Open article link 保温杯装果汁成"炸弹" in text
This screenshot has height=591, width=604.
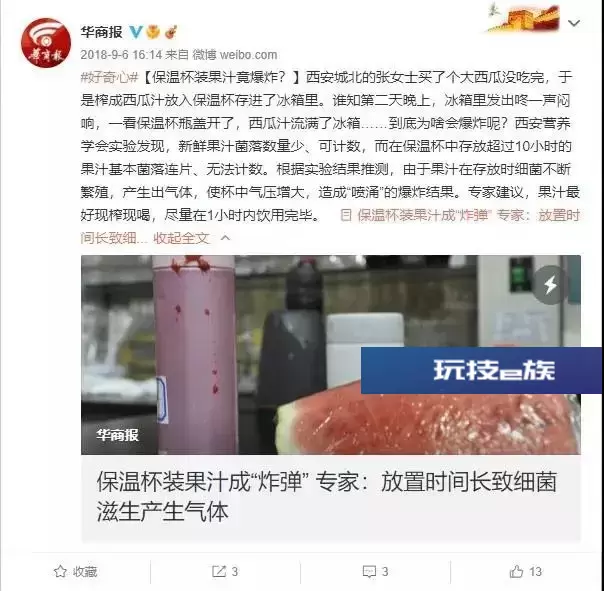point(423,215)
